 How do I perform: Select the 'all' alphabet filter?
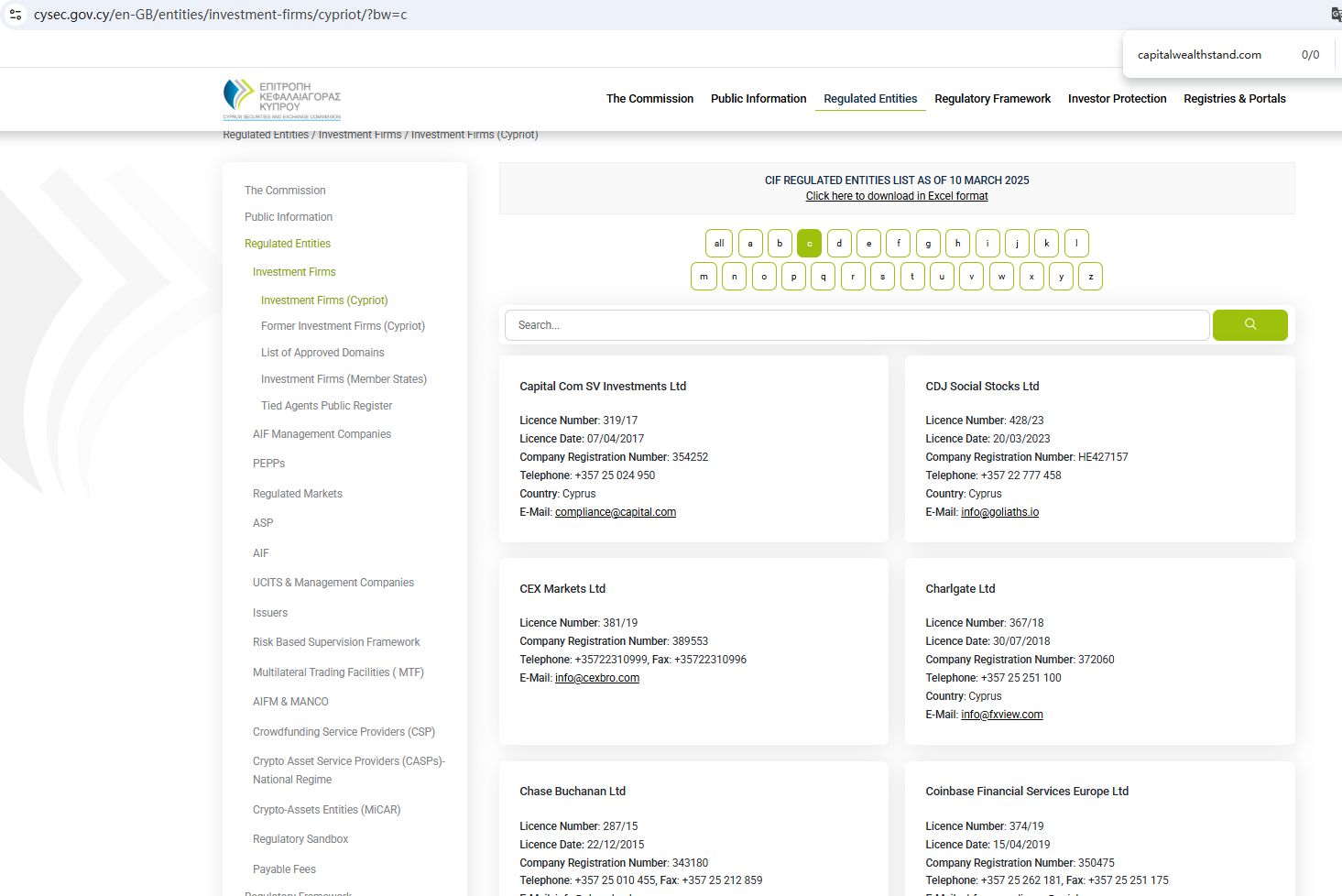pos(719,244)
